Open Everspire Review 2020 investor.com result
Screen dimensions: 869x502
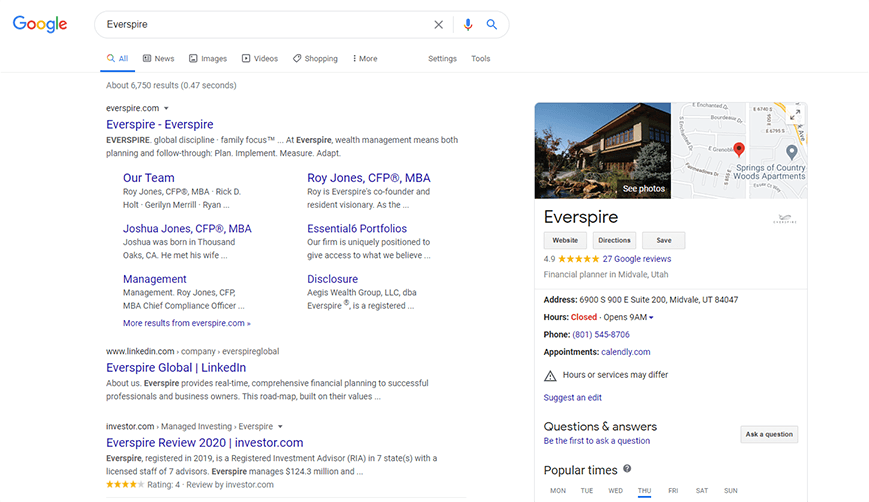(x=205, y=443)
